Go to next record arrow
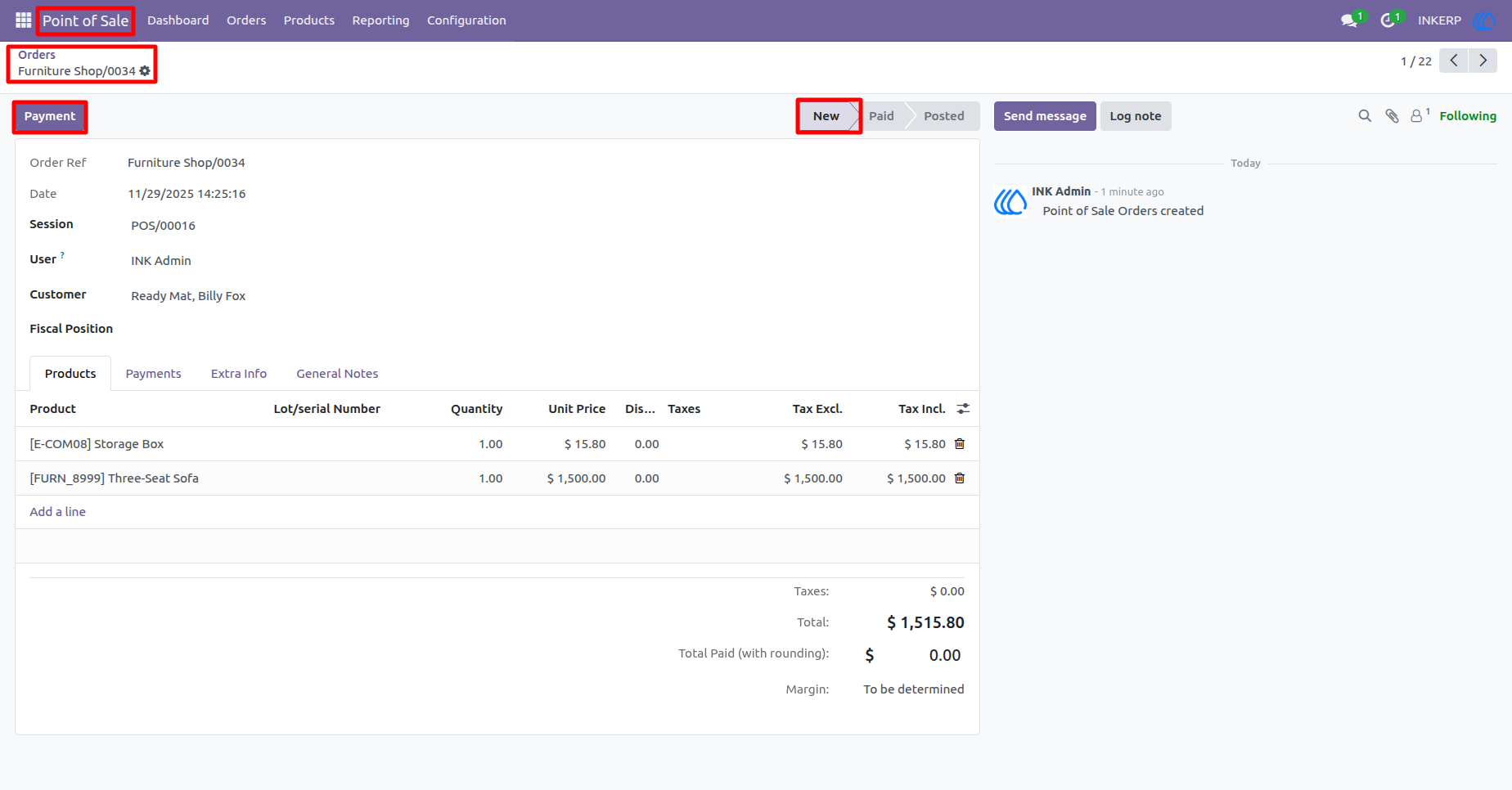 click(1483, 61)
